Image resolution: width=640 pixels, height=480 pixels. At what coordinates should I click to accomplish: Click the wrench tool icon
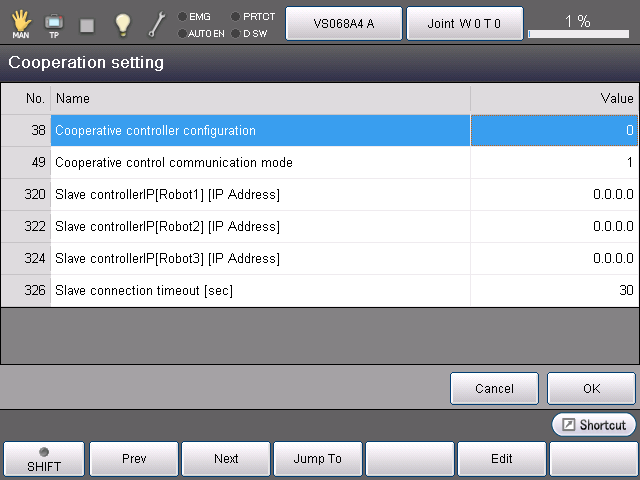[x=157, y=24]
